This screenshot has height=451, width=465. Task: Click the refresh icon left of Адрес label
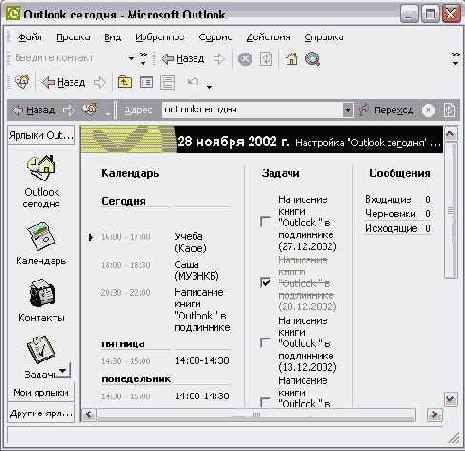89,109
